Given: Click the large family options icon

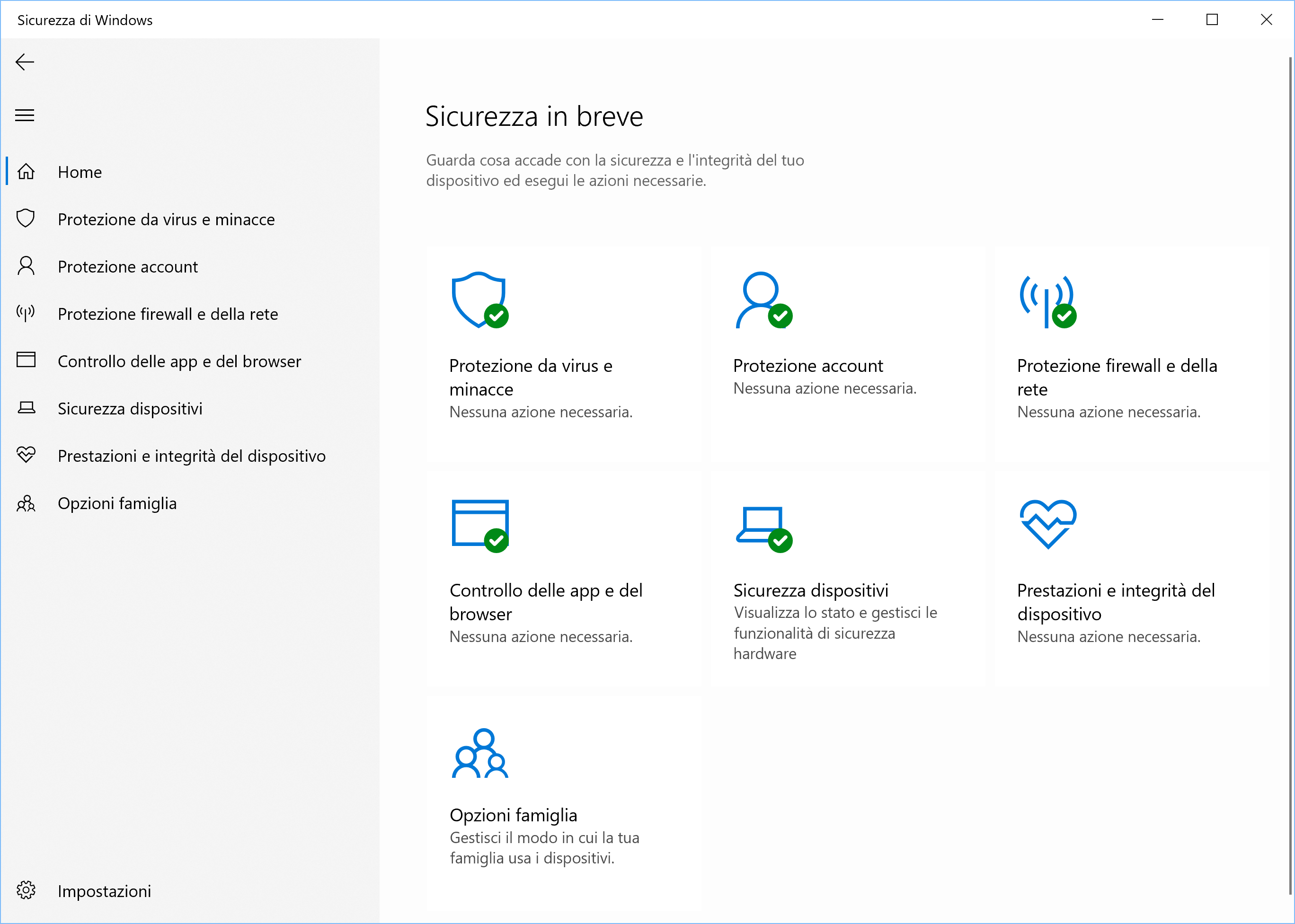Looking at the screenshot, I should coord(480,753).
